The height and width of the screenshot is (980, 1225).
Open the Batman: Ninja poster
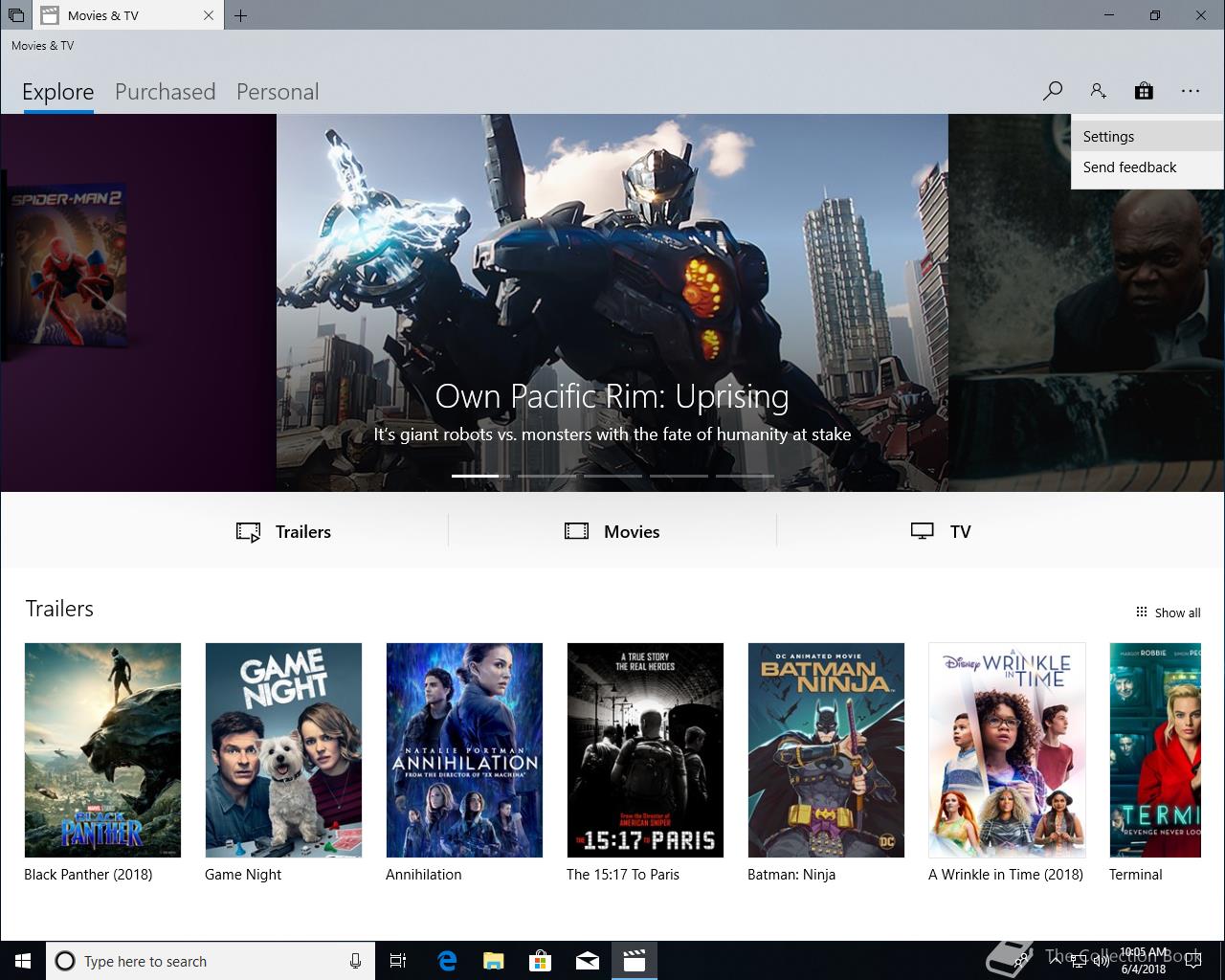[x=826, y=750]
